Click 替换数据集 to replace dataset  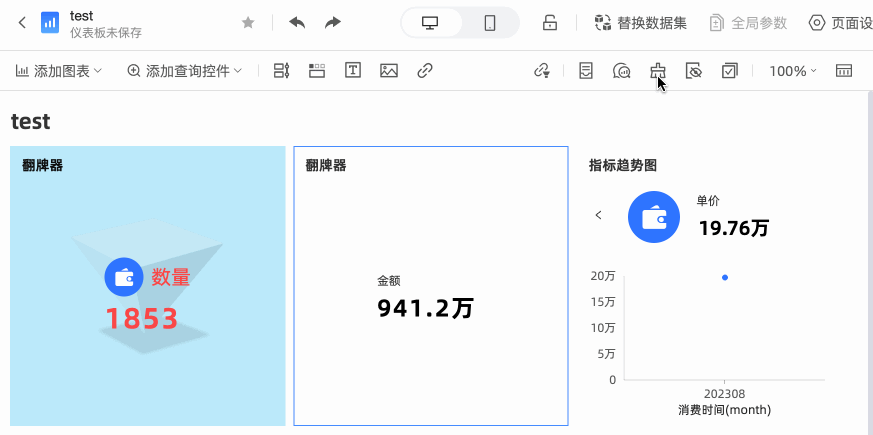642,23
